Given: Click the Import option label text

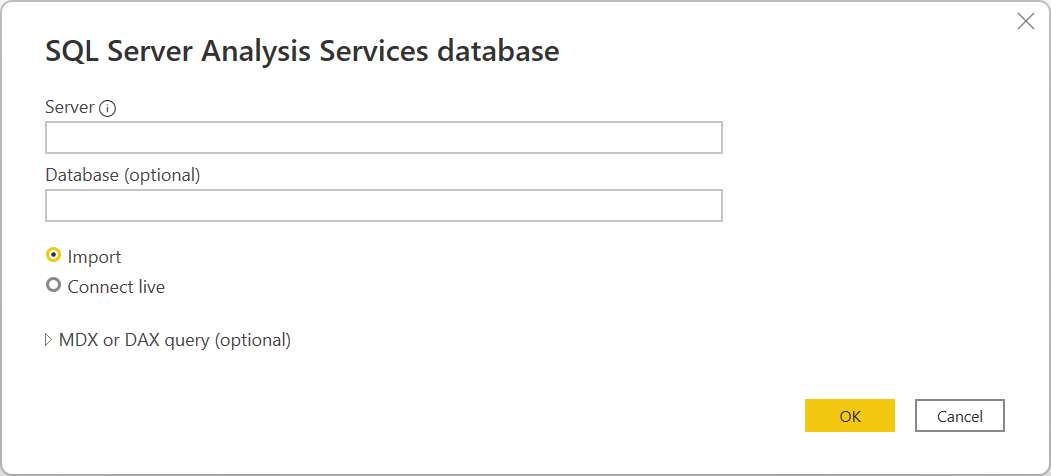Looking at the screenshot, I should pos(94,257).
